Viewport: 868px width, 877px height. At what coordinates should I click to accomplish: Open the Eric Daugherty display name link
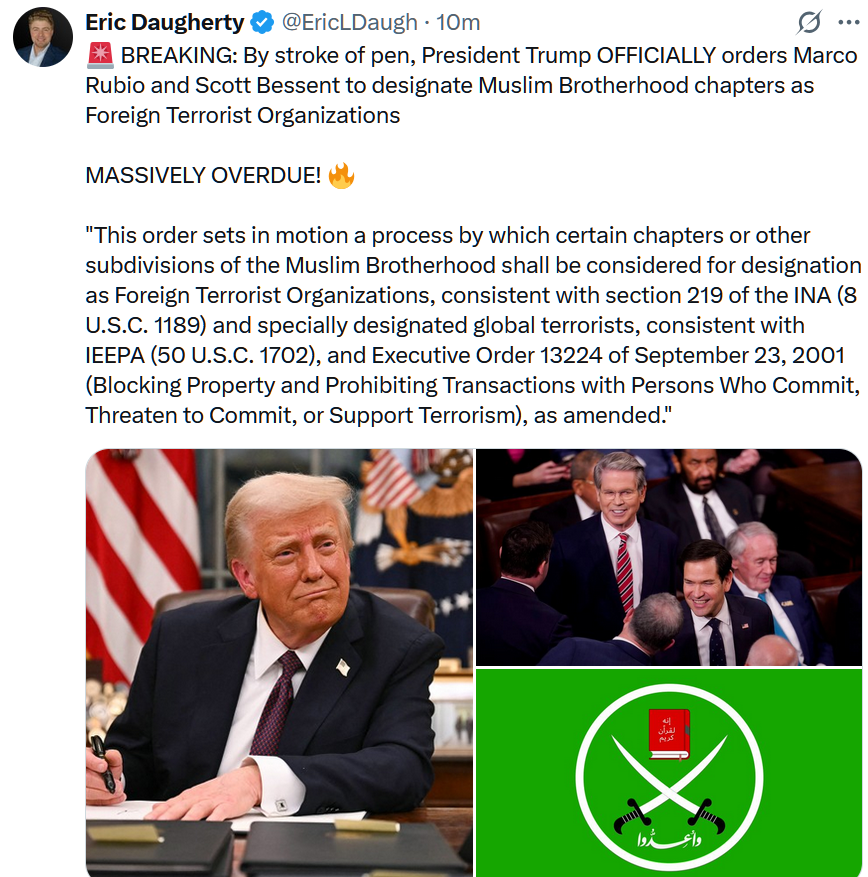[164, 23]
